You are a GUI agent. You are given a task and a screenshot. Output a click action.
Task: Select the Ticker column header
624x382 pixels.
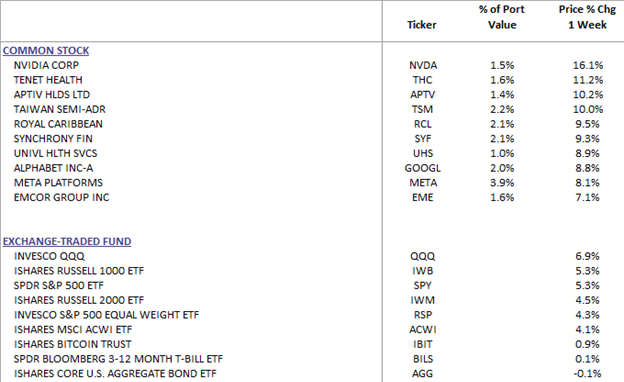422,25
